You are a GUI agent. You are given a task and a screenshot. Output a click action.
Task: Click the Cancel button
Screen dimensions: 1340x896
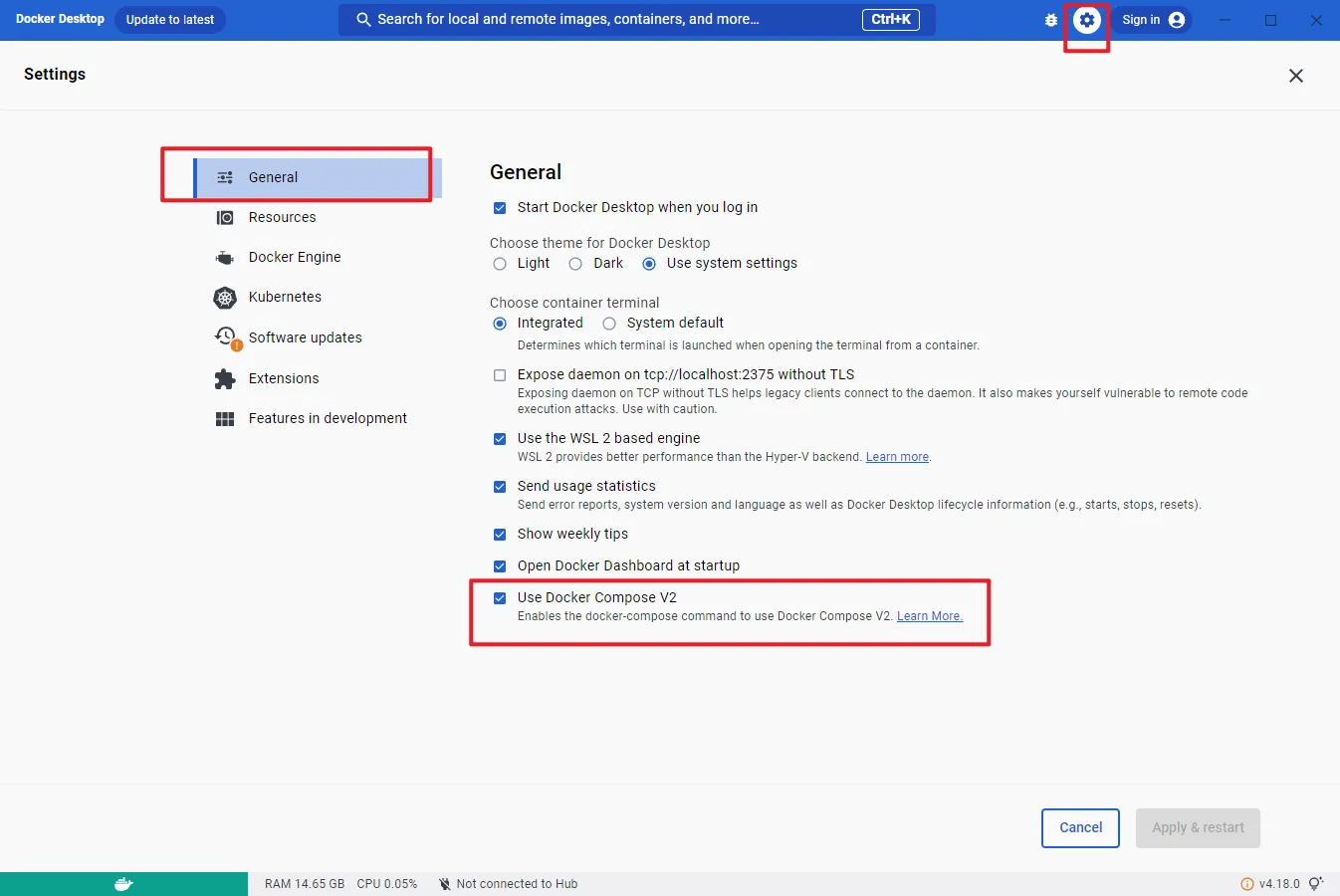point(1080,828)
